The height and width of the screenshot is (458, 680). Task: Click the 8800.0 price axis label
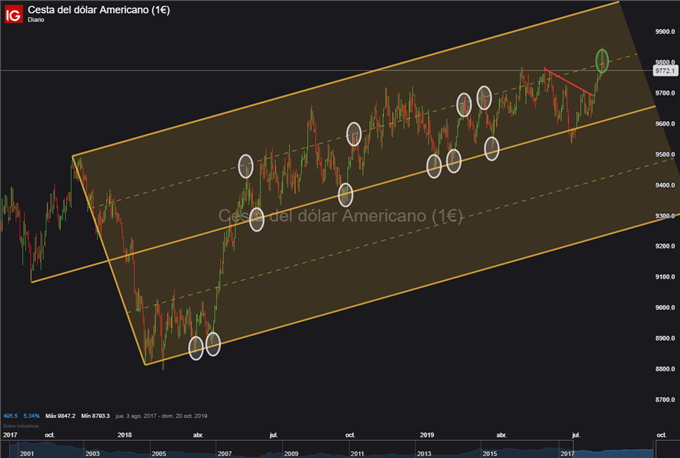[665, 369]
